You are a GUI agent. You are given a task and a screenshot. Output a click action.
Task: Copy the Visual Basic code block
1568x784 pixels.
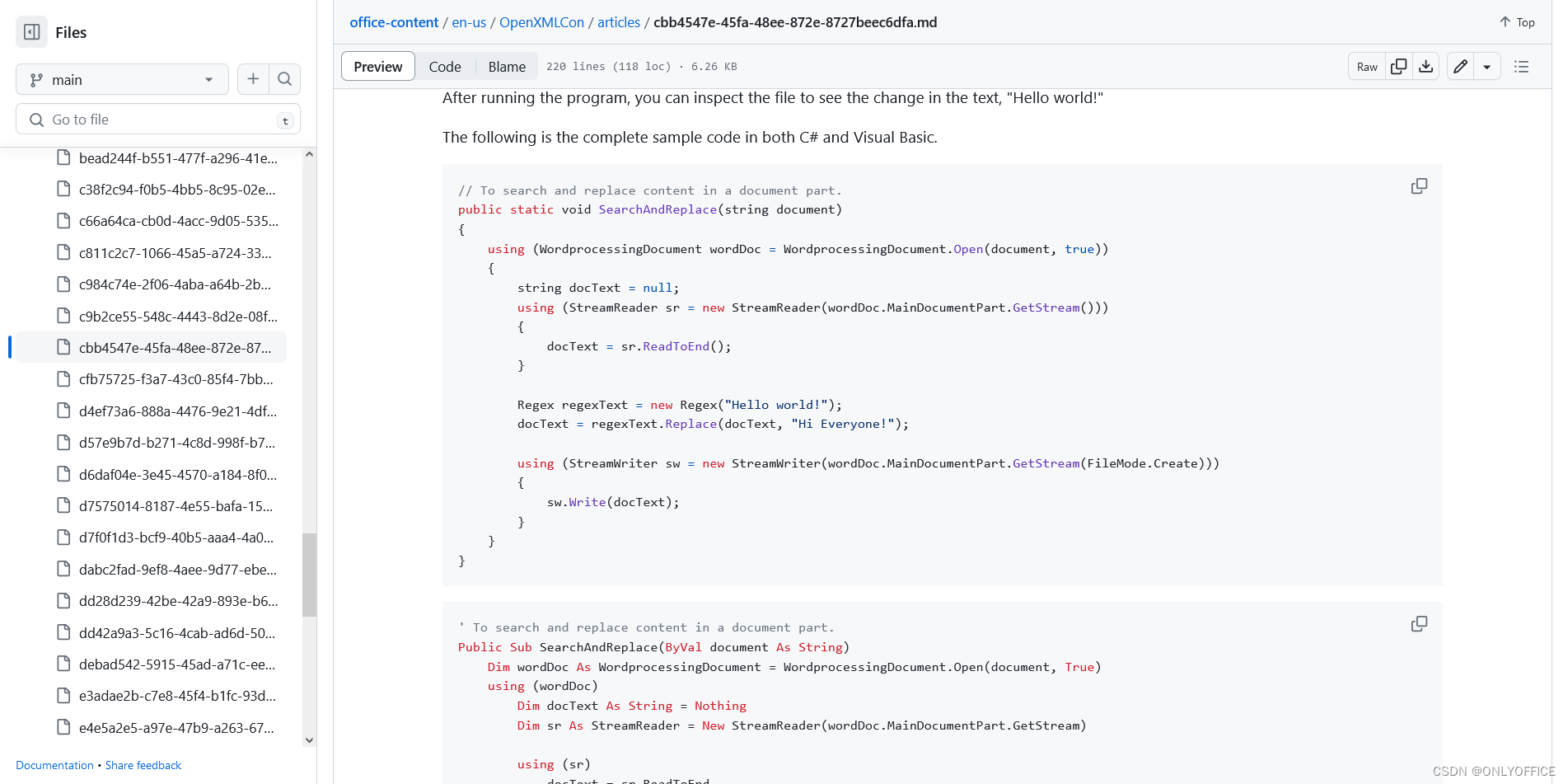point(1419,624)
